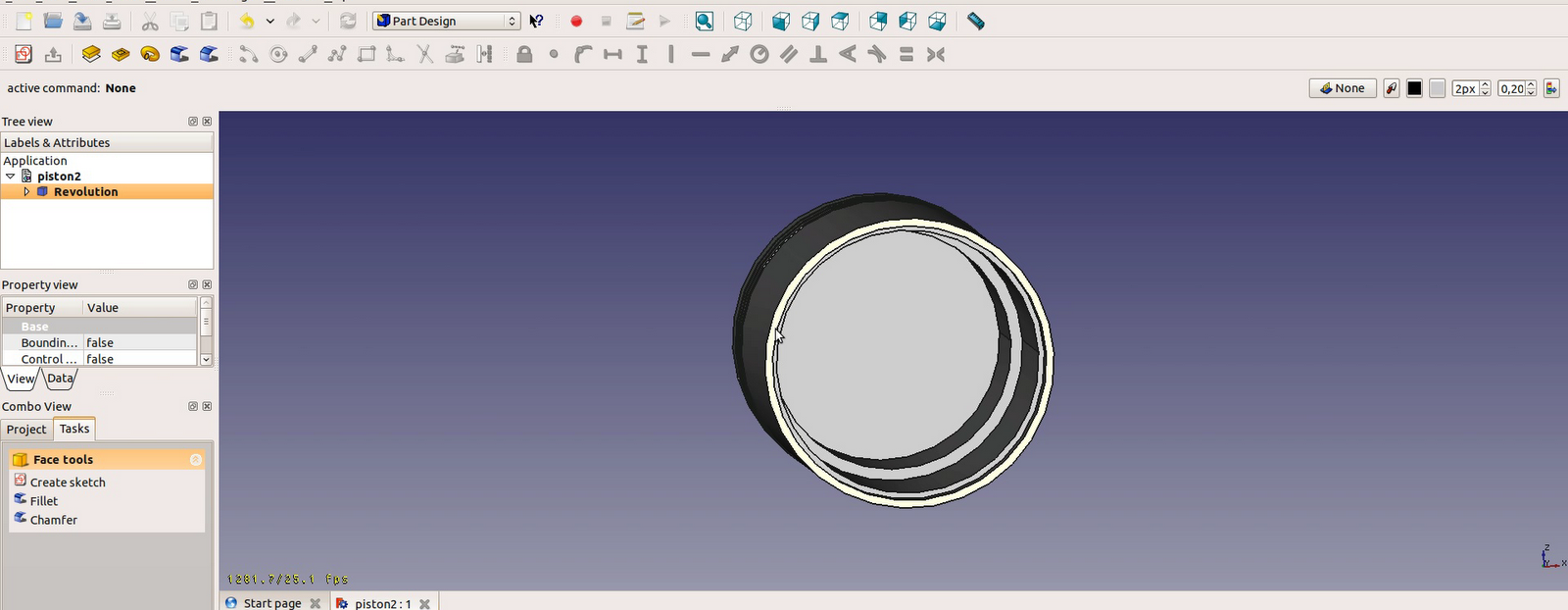1568x610 pixels.
Task: Click Chamfer in Face tools panel
Action: [x=54, y=520]
